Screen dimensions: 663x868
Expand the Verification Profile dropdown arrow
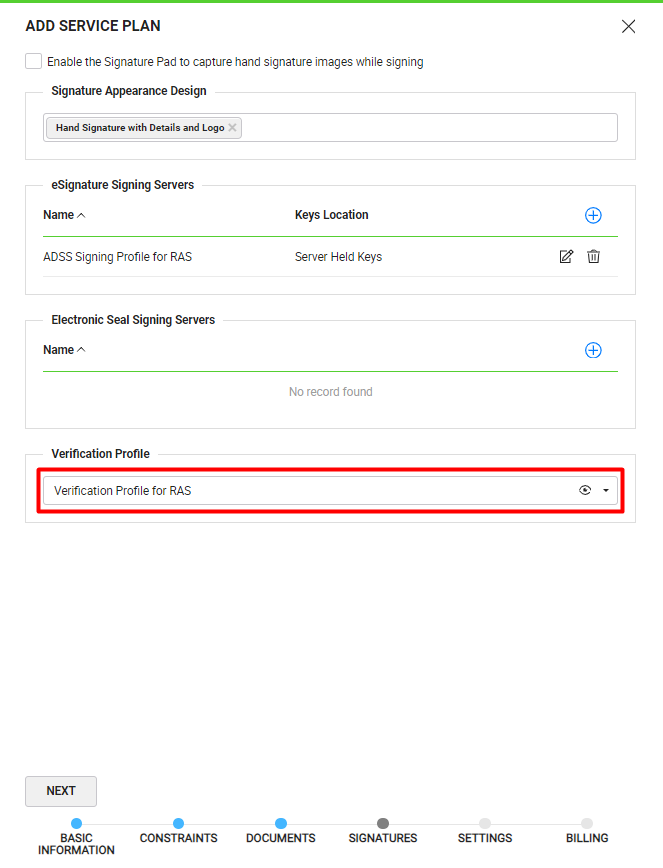(606, 491)
